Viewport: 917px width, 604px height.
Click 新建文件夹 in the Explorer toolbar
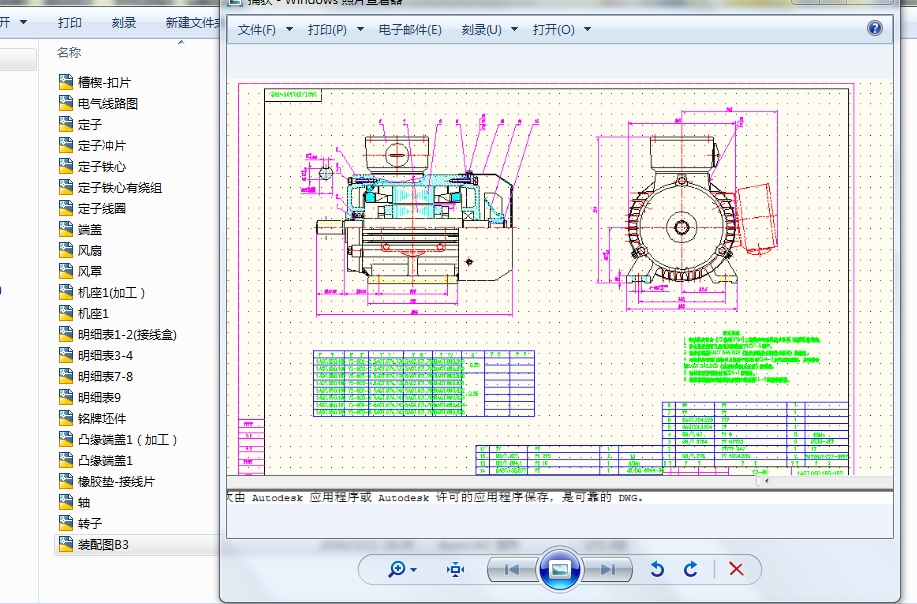point(192,22)
